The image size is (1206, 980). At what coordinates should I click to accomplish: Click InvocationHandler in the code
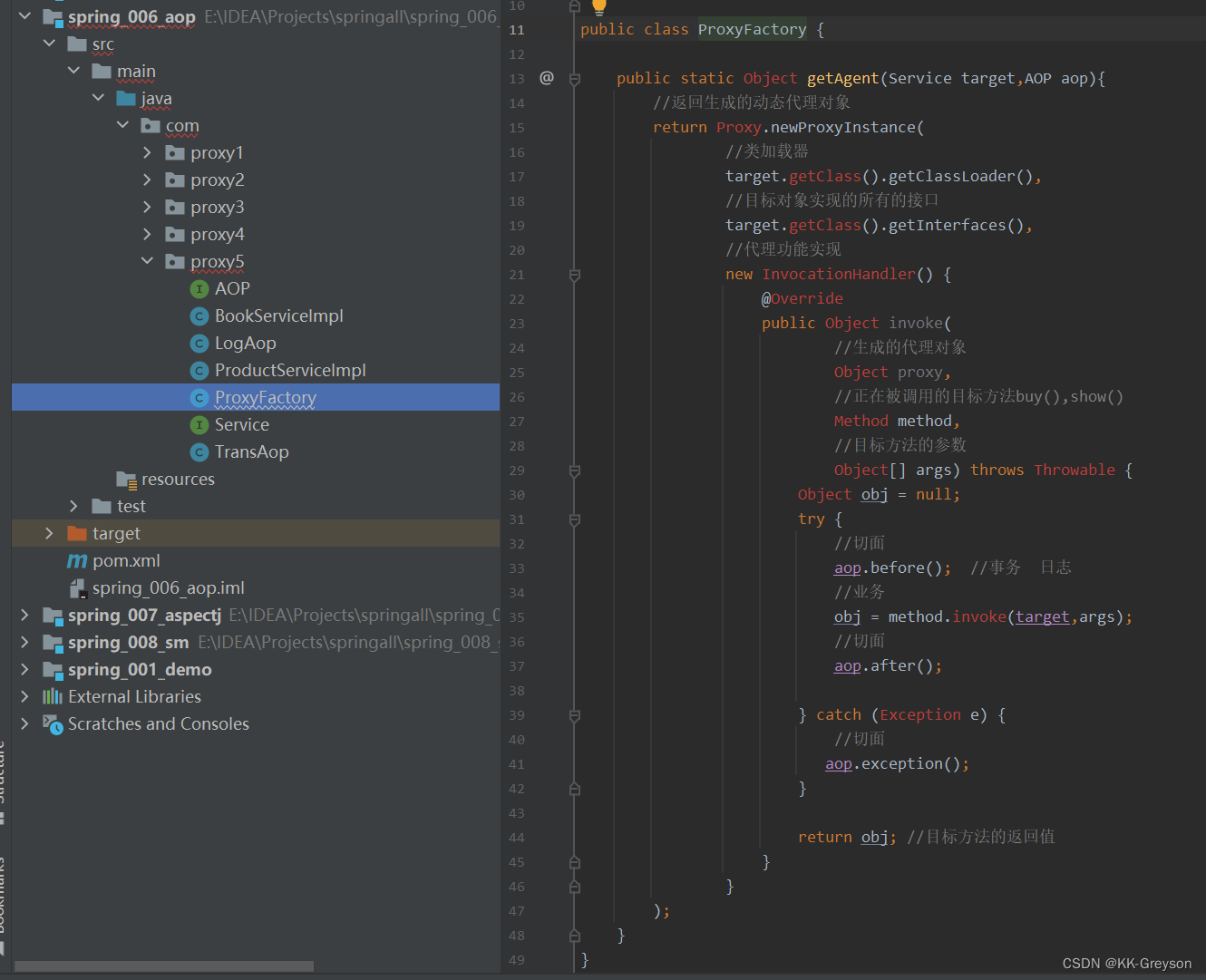(x=838, y=275)
